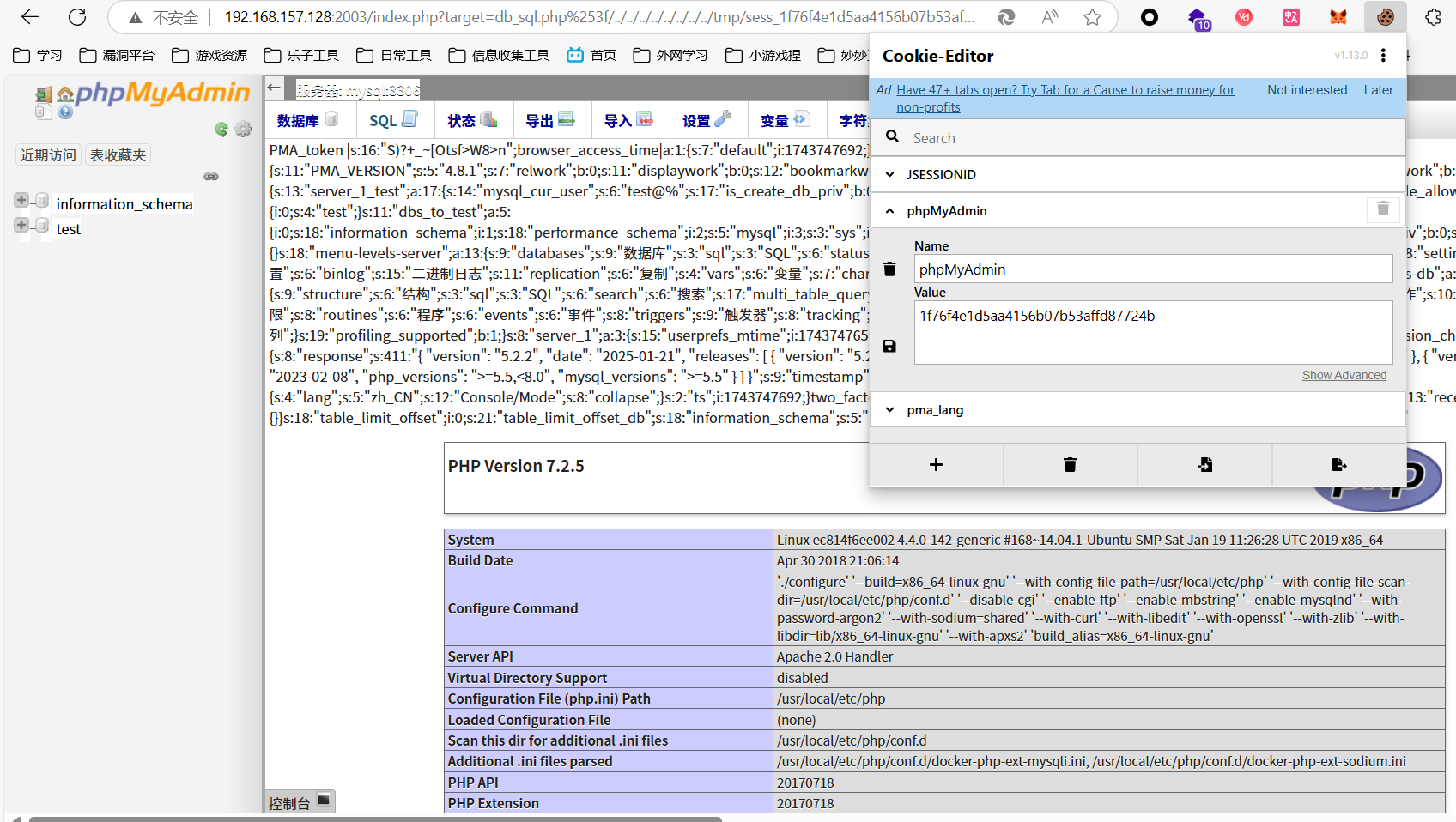Add page to favorites star icon

tap(1092, 17)
